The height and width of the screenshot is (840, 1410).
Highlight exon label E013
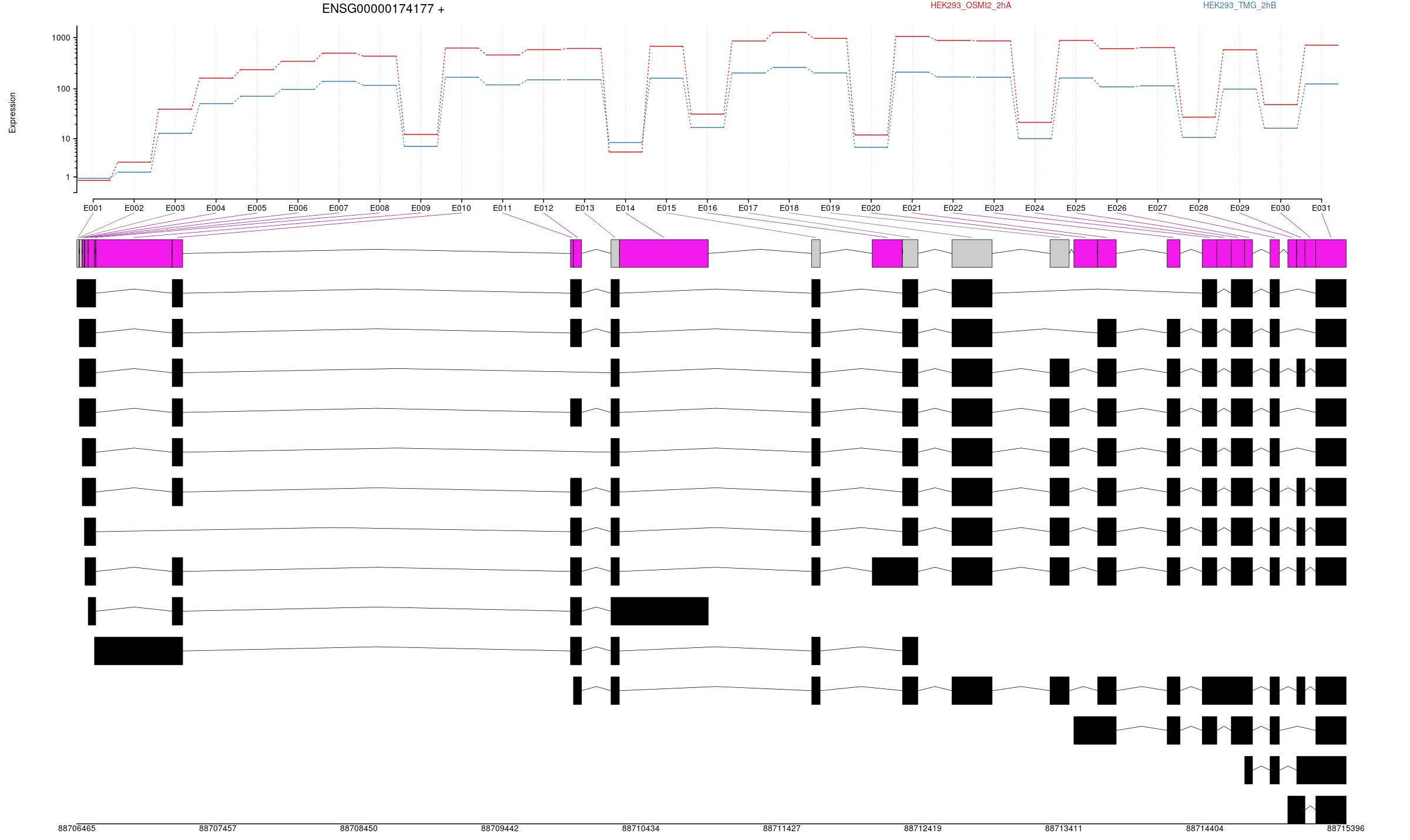click(585, 208)
